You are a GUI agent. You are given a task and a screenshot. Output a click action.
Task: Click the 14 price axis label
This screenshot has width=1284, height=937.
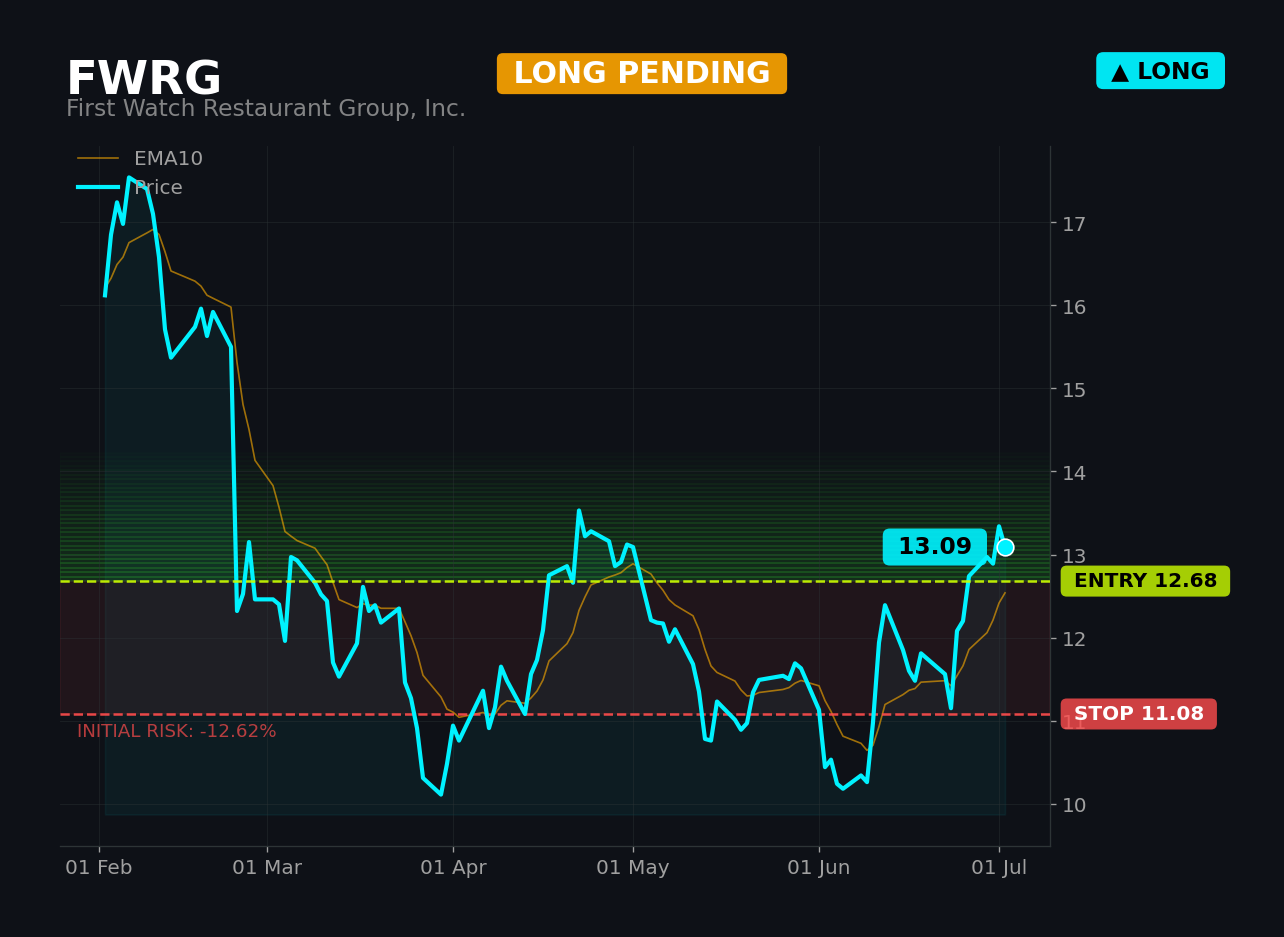[1074, 473]
